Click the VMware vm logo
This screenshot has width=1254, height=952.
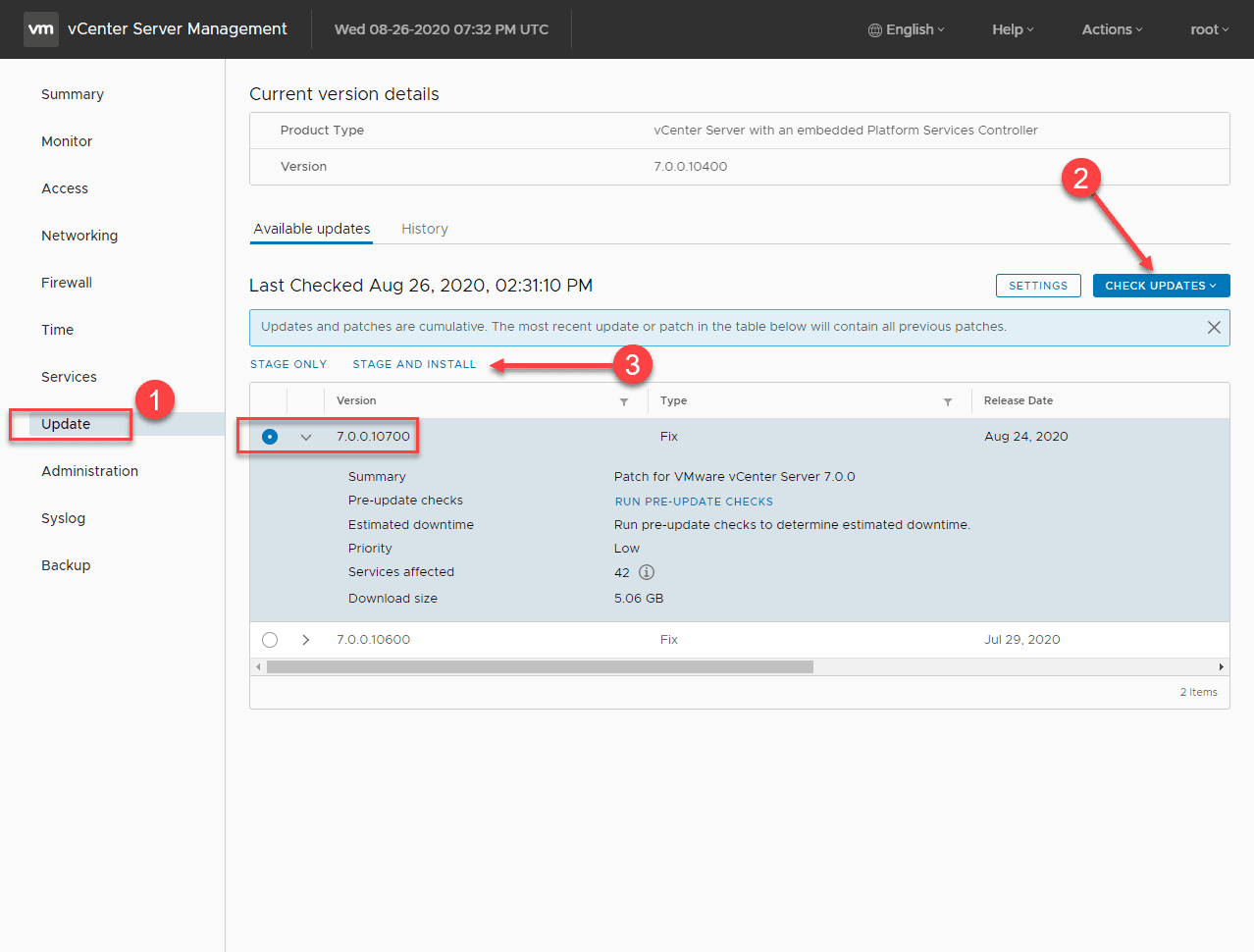coord(41,29)
